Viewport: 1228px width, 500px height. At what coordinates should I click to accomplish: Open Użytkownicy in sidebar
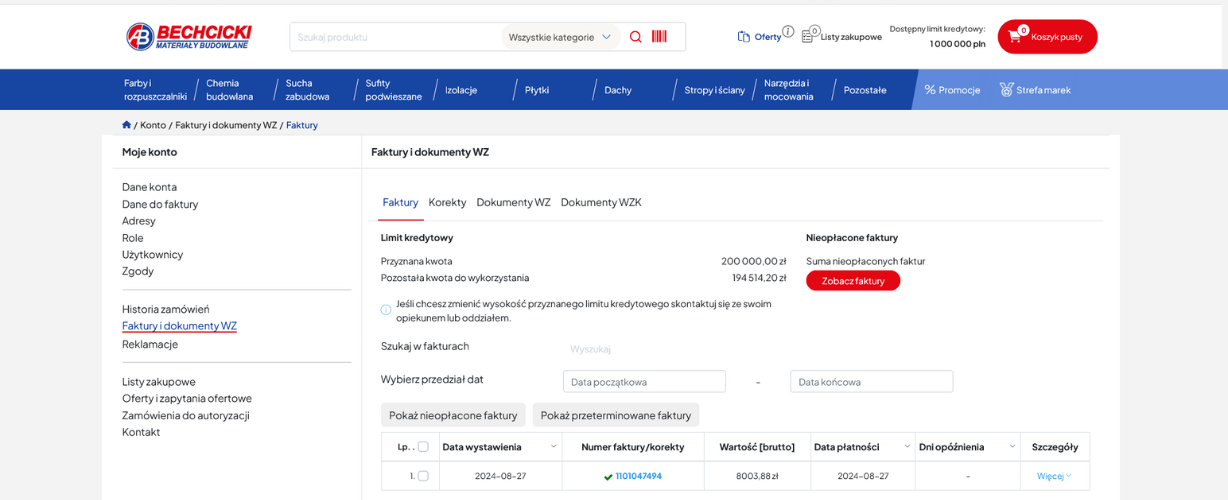[x=152, y=254]
